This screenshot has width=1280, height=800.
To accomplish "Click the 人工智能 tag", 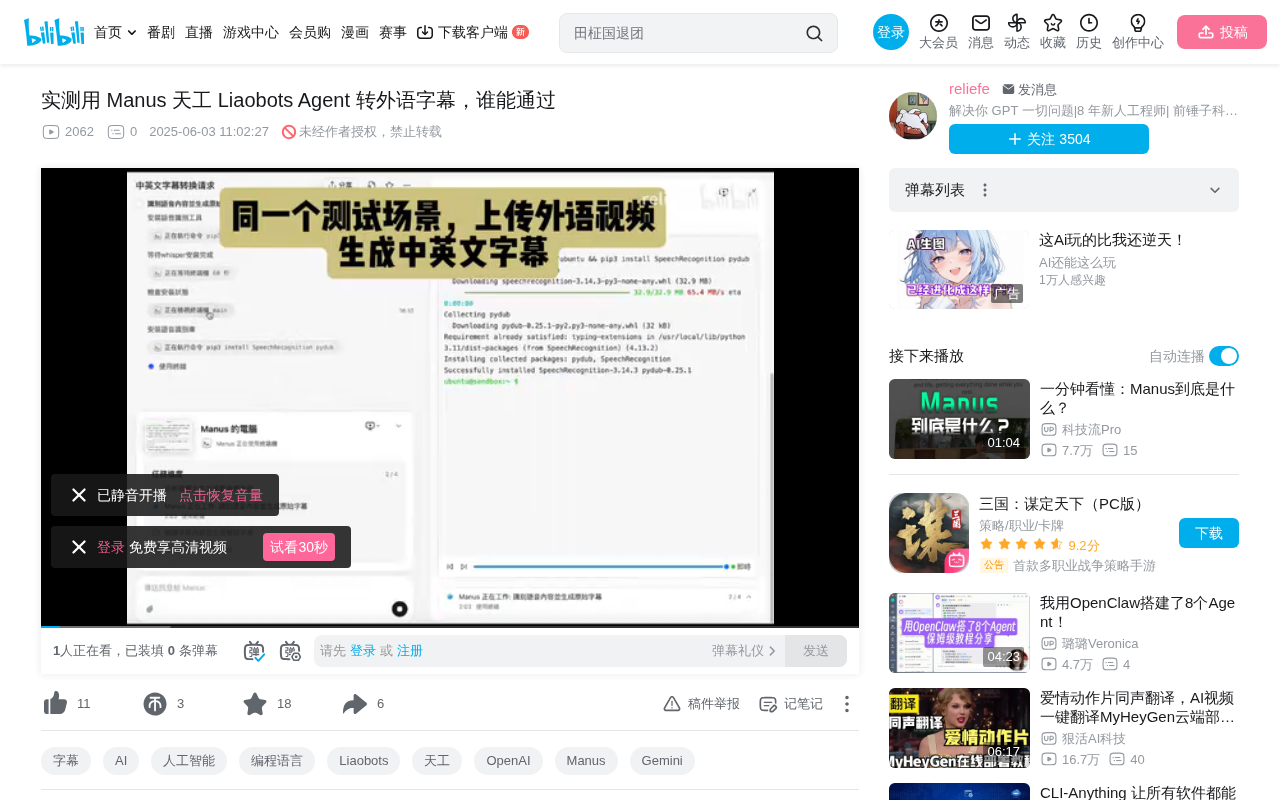I will (x=189, y=761).
